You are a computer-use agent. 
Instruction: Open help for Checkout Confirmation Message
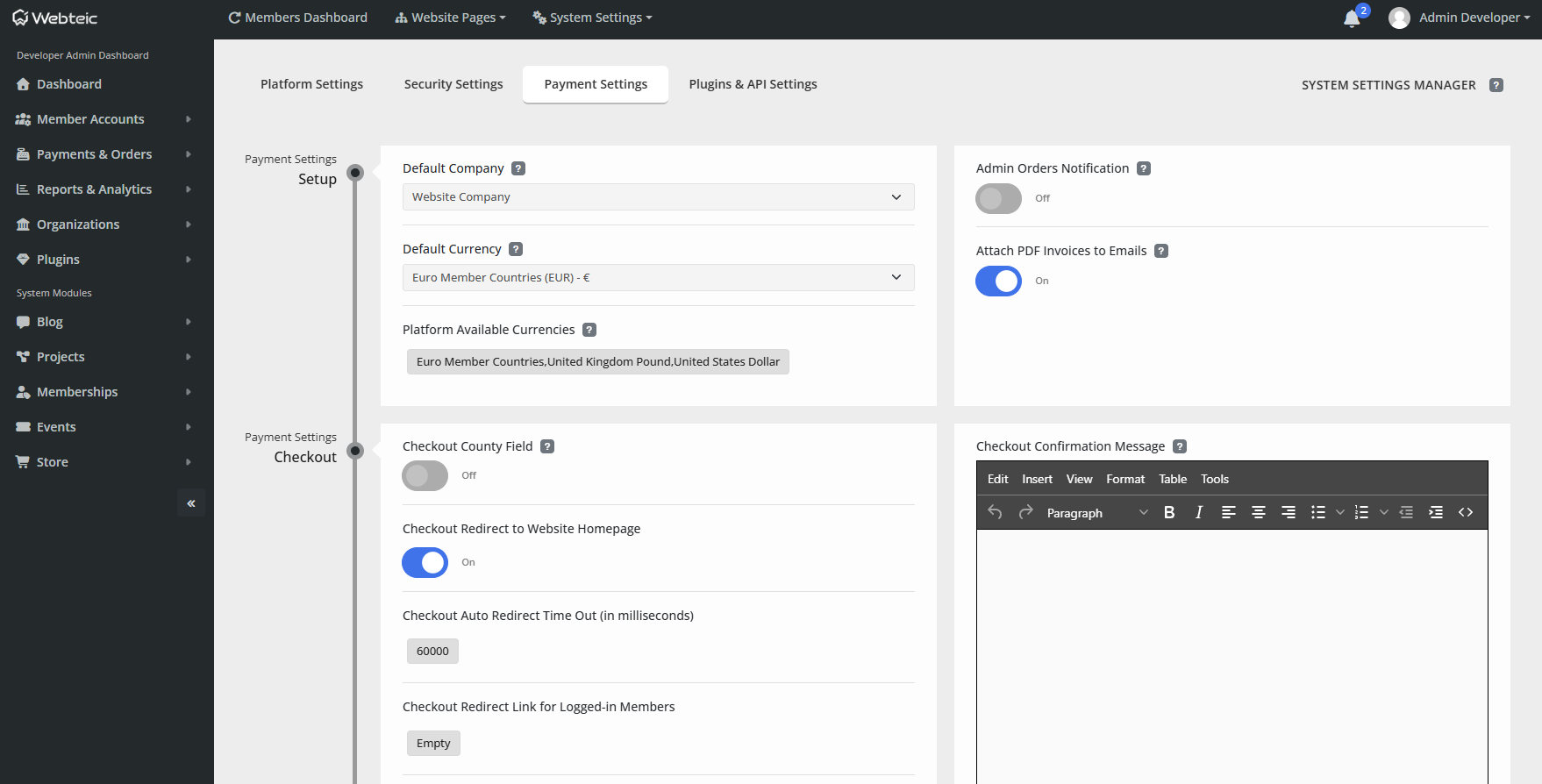[1180, 446]
